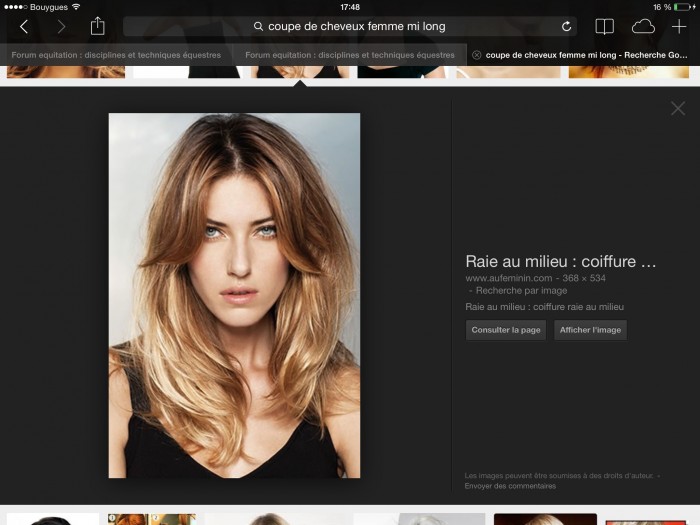Viewport: 700px width, 525px height.
Task: Open a new tab with the plus icon
Action: tap(679, 27)
